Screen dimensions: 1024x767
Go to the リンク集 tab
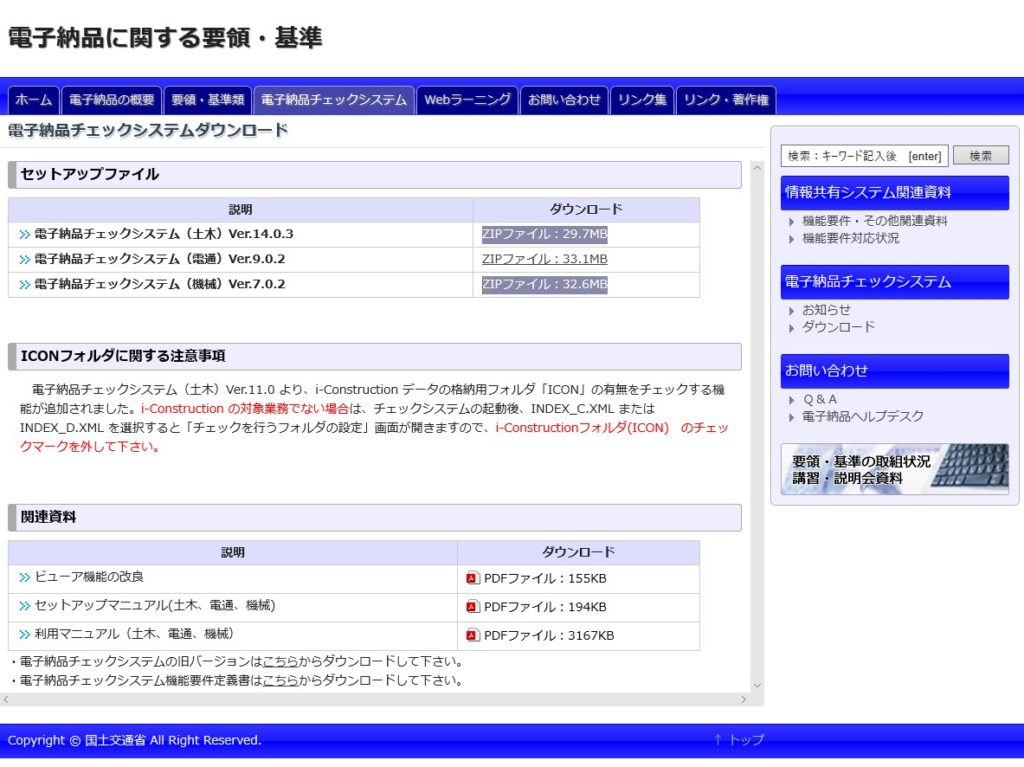pos(642,100)
